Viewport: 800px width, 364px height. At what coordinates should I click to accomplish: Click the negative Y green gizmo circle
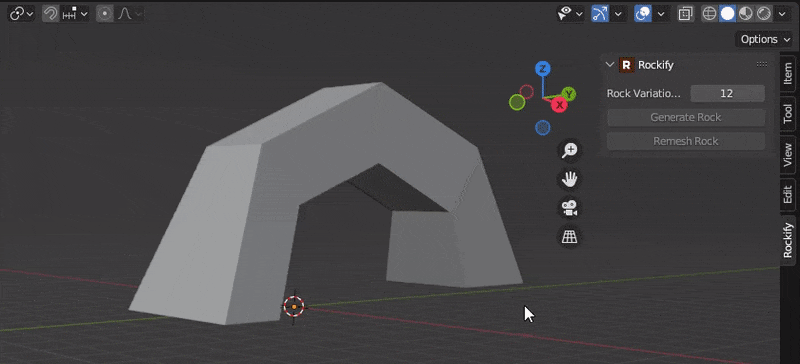coord(517,103)
